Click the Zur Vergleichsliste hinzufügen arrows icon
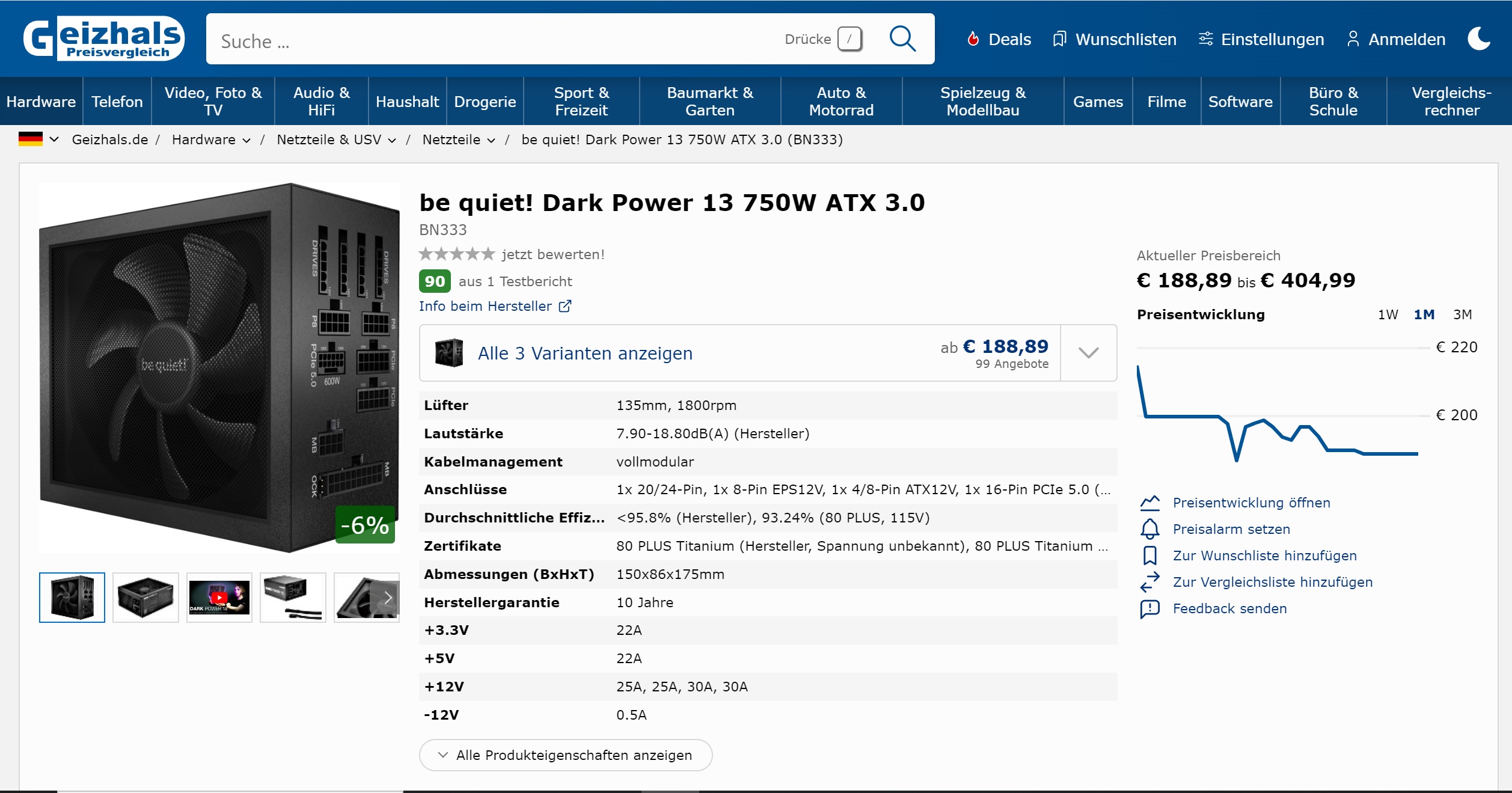 coord(1149,582)
